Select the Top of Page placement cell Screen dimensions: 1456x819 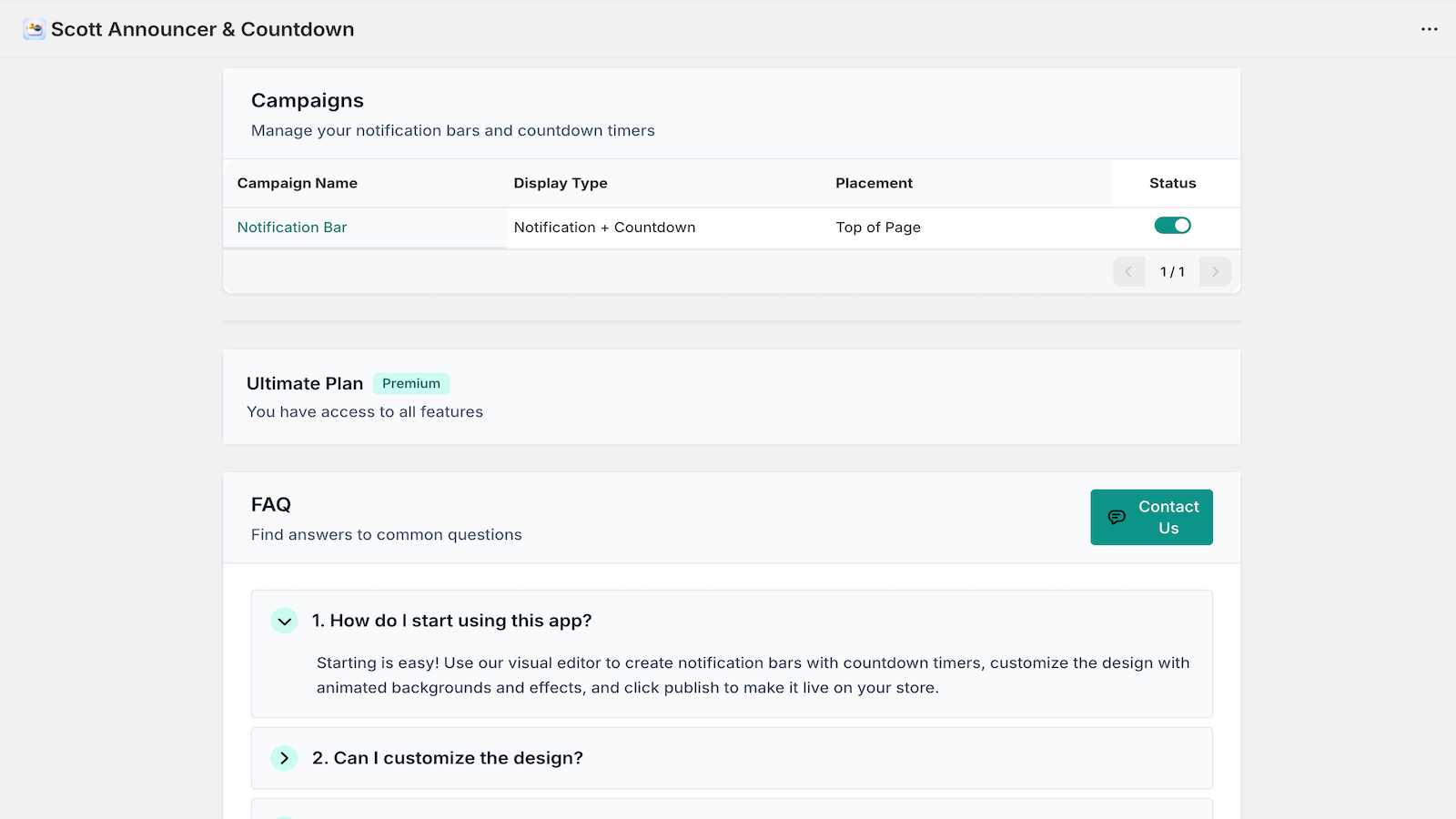(x=878, y=227)
